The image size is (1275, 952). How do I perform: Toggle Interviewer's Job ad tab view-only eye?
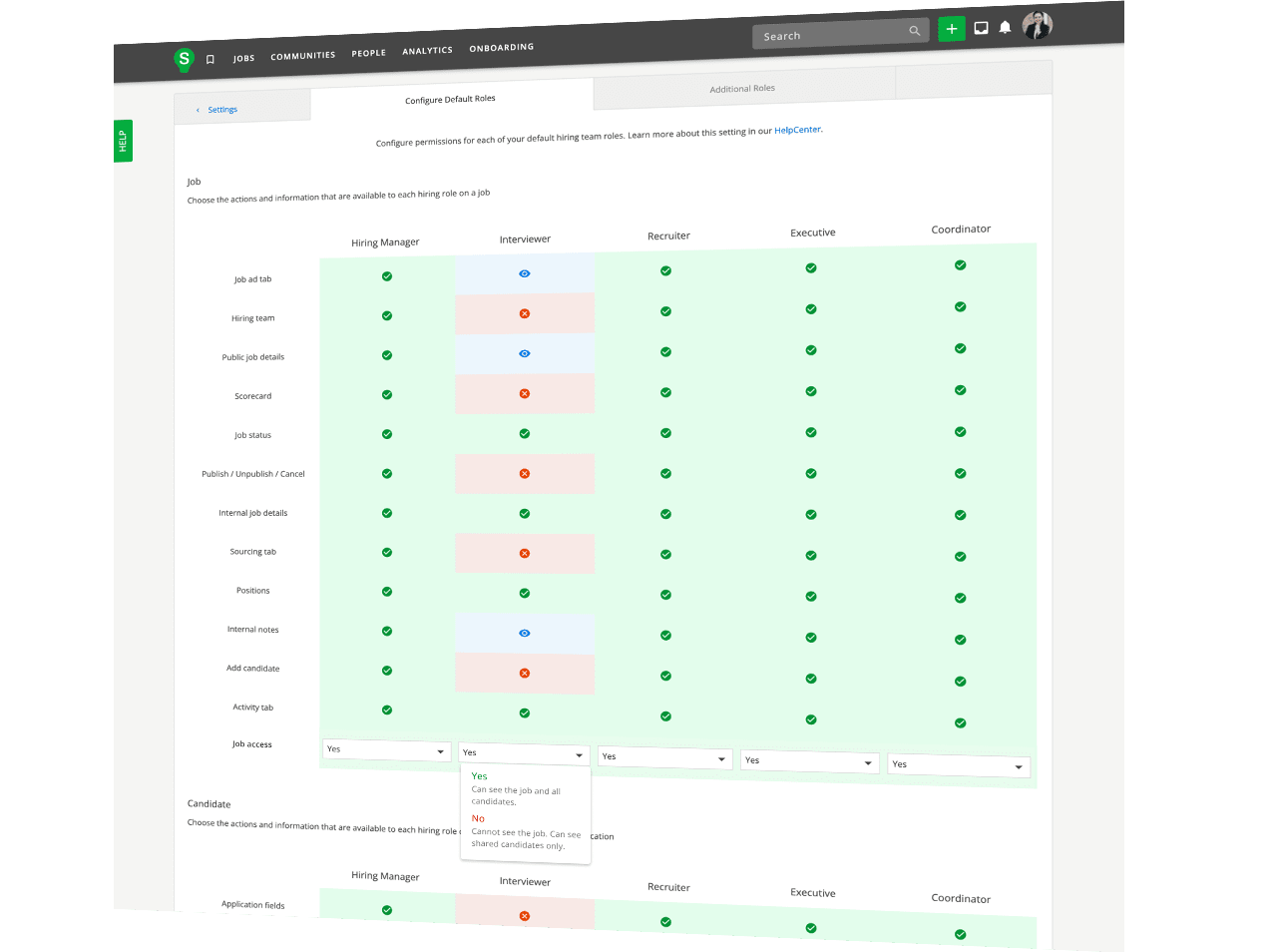click(525, 273)
